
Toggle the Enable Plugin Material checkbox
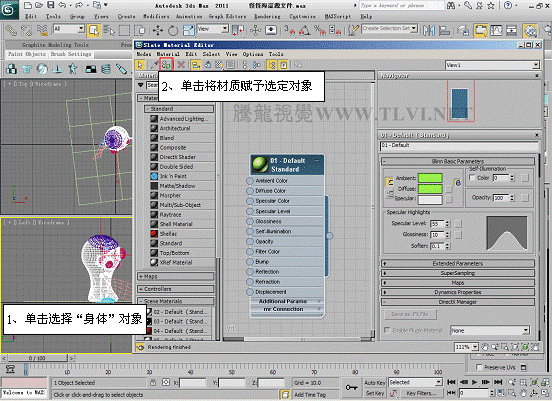tap(387, 330)
